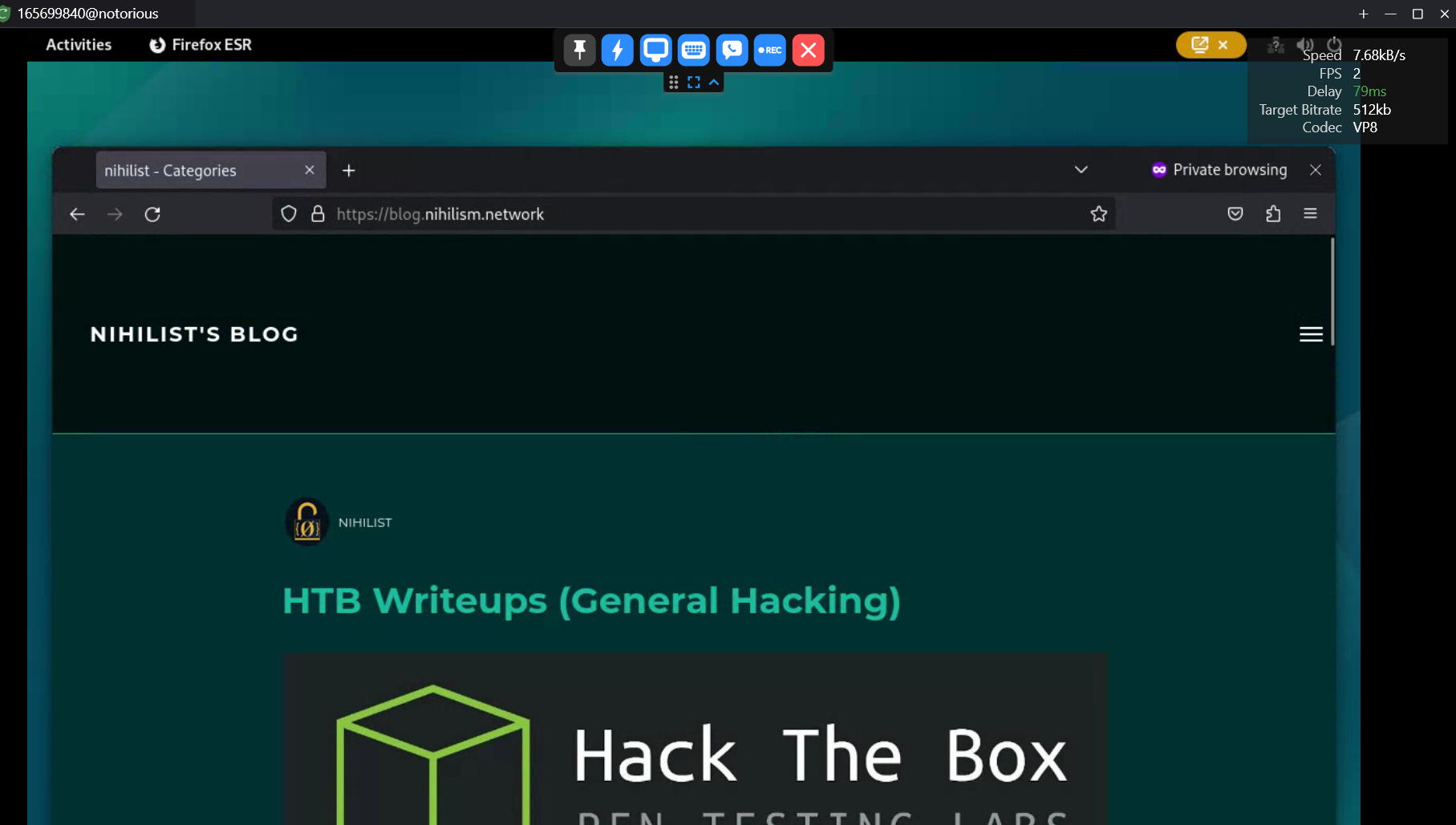
Task: Click the toolbar grip dots handle
Action: click(674, 82)
